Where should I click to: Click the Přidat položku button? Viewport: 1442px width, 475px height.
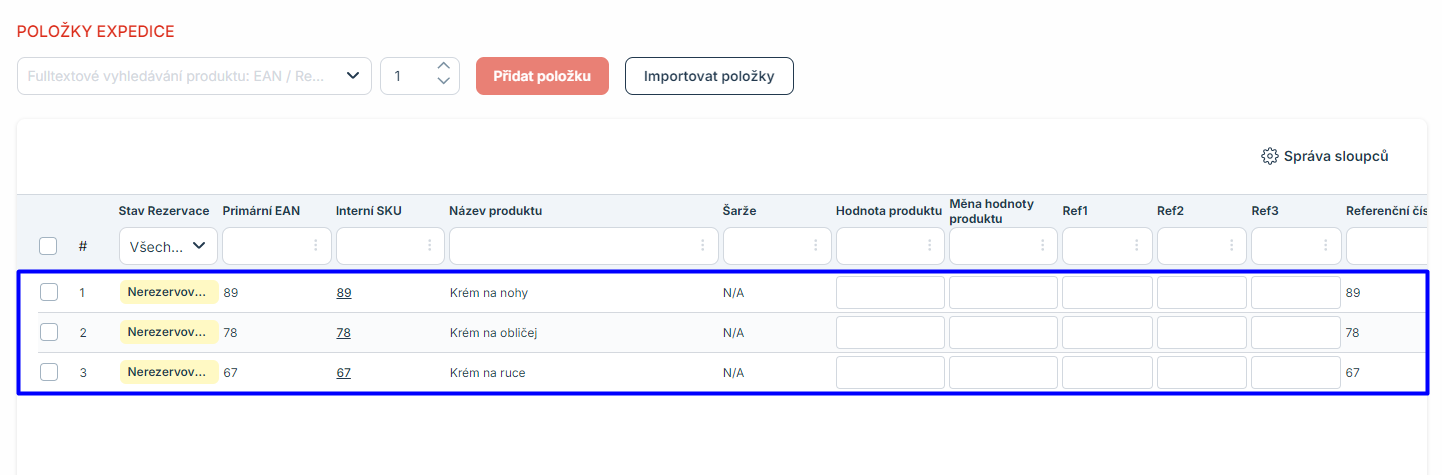[542, 76]
